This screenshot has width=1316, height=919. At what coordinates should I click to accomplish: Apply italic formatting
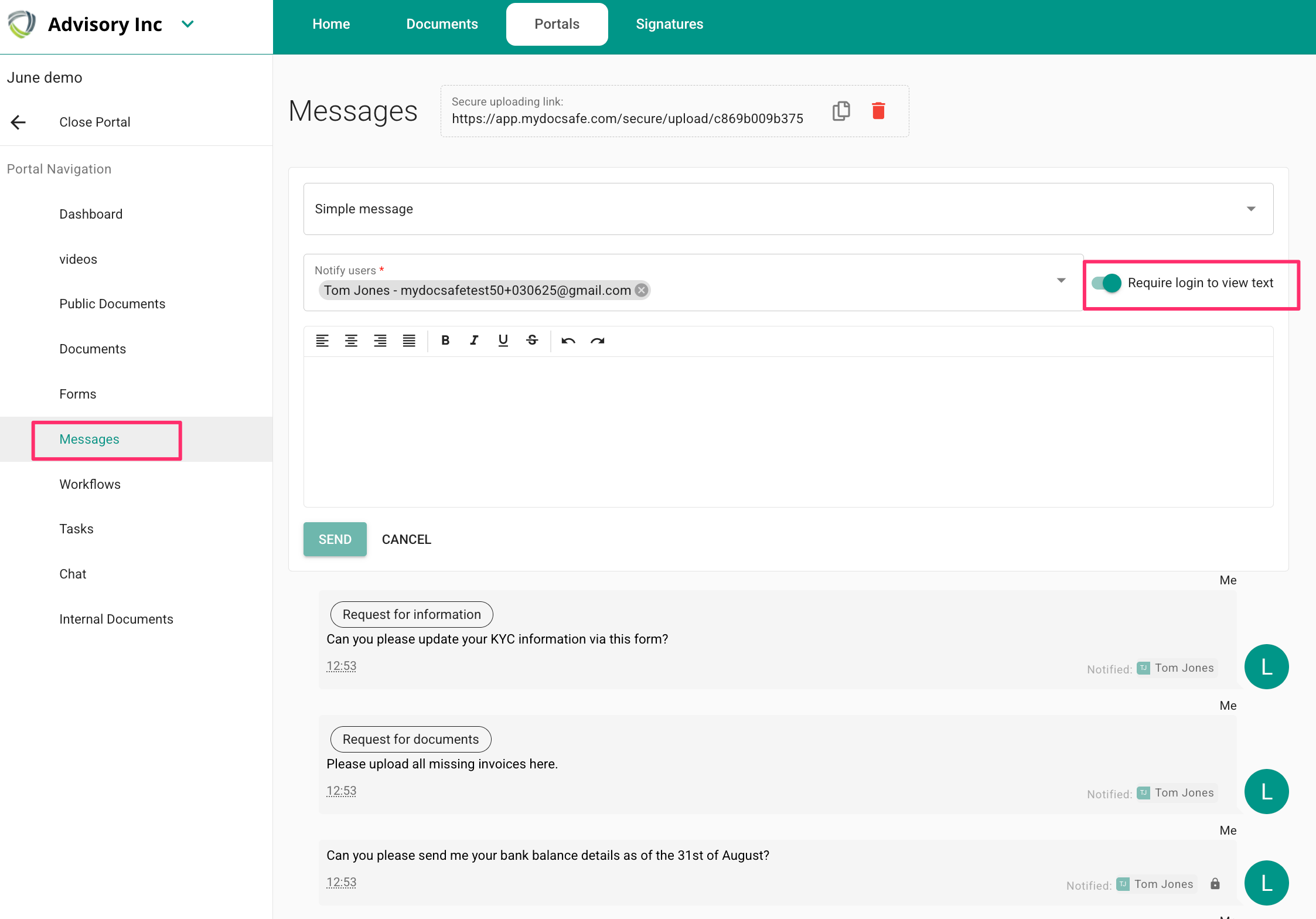click(x=474, y=341)
